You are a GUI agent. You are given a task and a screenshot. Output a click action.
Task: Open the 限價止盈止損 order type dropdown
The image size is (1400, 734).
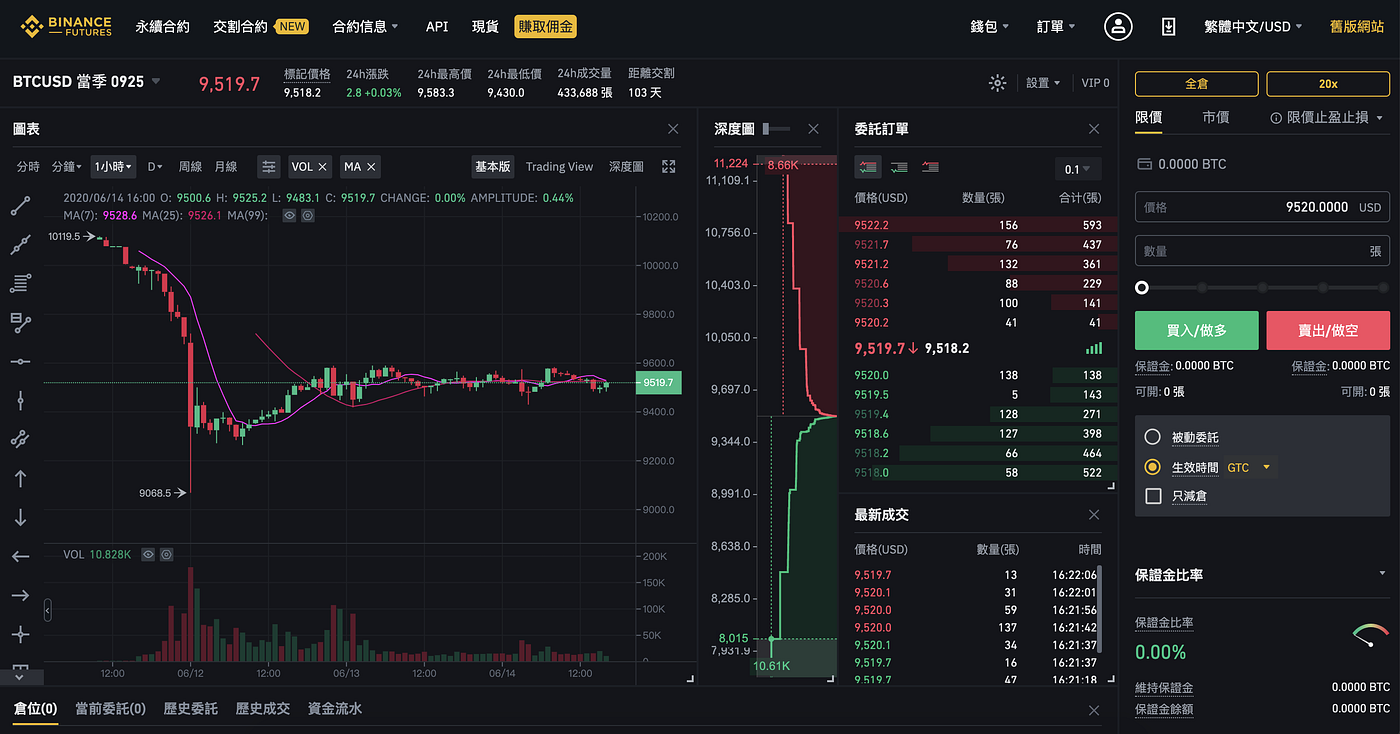pyautogui.click(x=1328, y=118)
